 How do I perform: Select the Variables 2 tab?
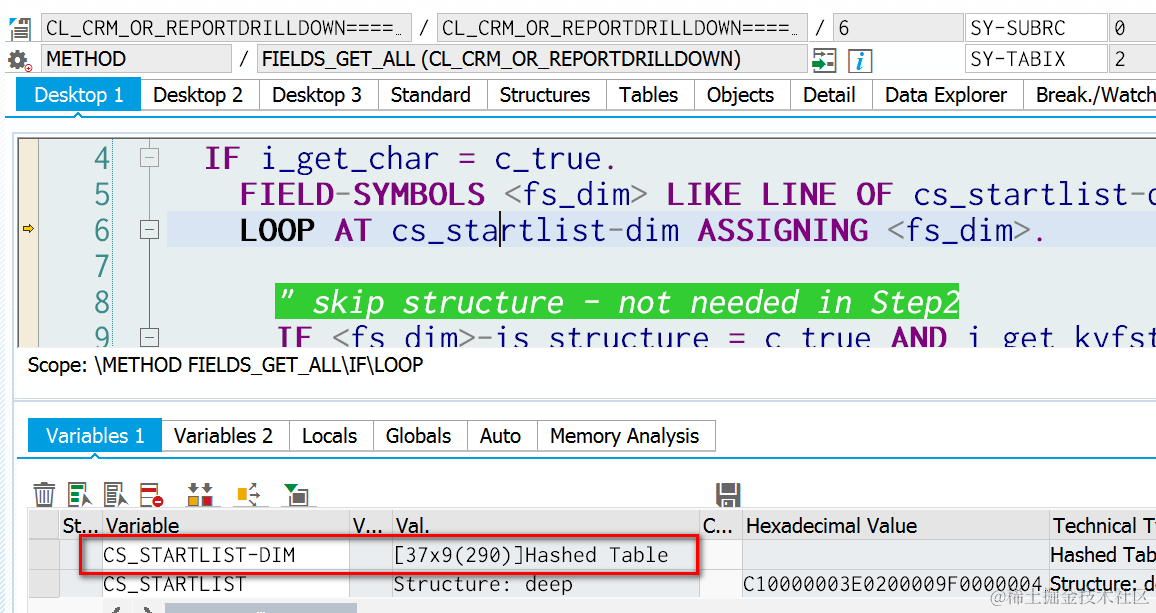coord(223,436)
